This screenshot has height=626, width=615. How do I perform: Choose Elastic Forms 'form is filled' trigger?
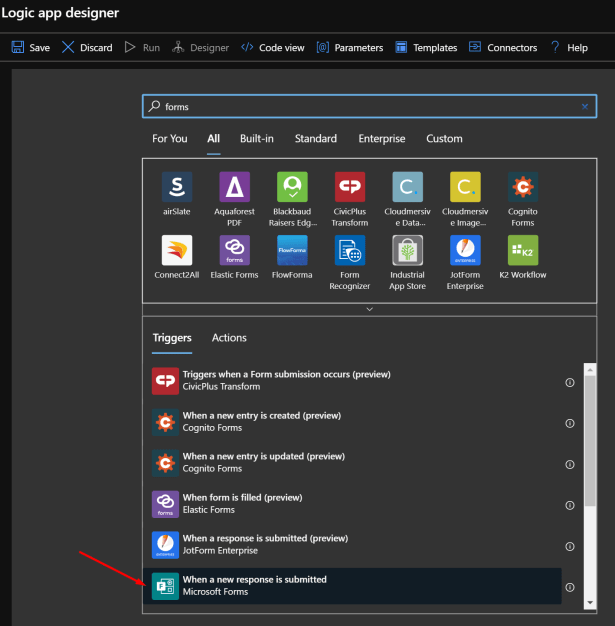(x=352, y=504)
